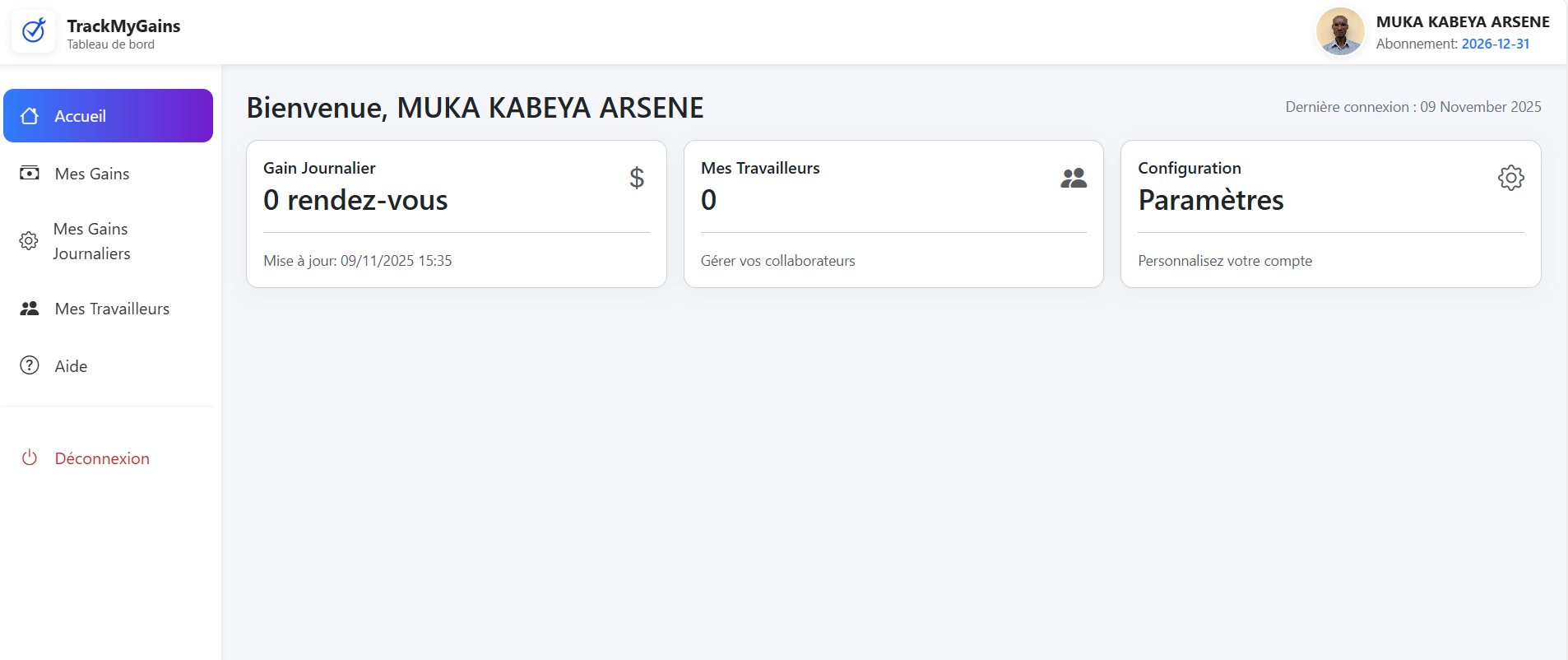1568x660 pixels.
Task: Click the dollar icon on Gain Journalier card
Action: click(x=636, y=178)
